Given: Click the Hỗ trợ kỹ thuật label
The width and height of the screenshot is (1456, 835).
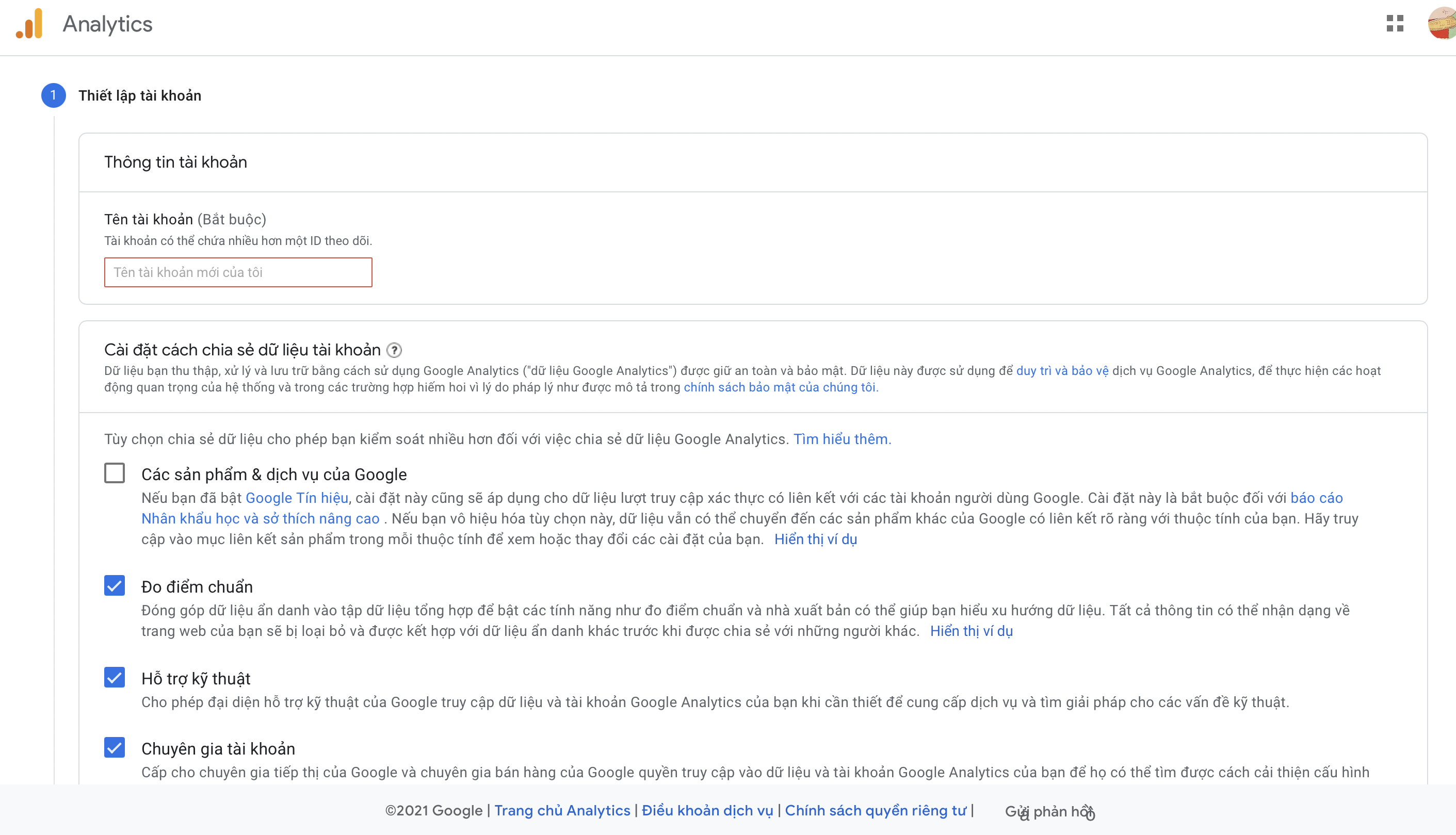Looking at the screenshot, I should pos(196,678).
